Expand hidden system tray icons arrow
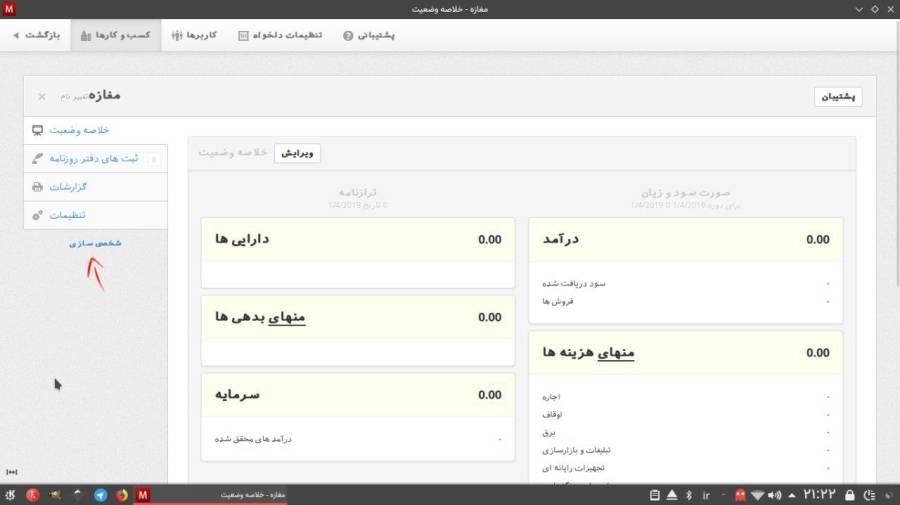 coord(793,495)
